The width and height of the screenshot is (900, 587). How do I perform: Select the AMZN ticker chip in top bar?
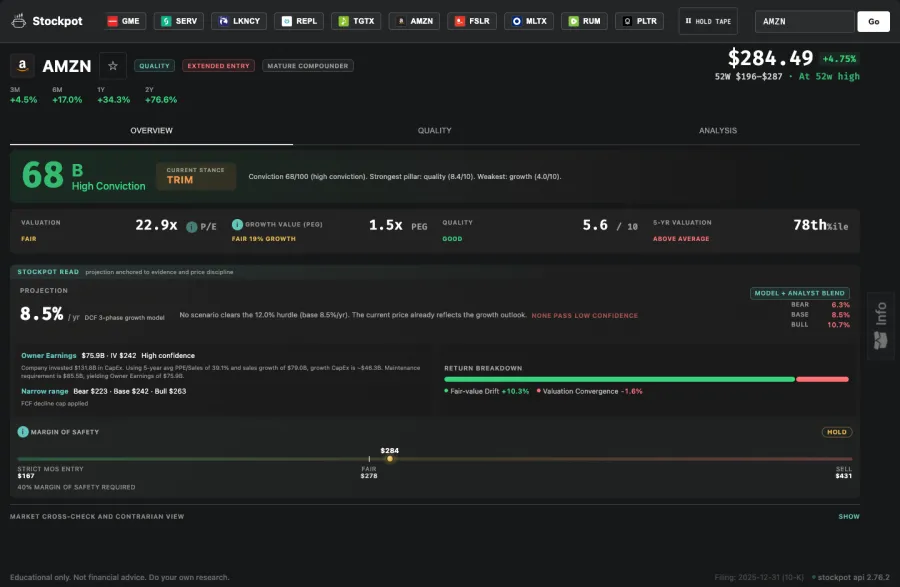pos(414,21)
